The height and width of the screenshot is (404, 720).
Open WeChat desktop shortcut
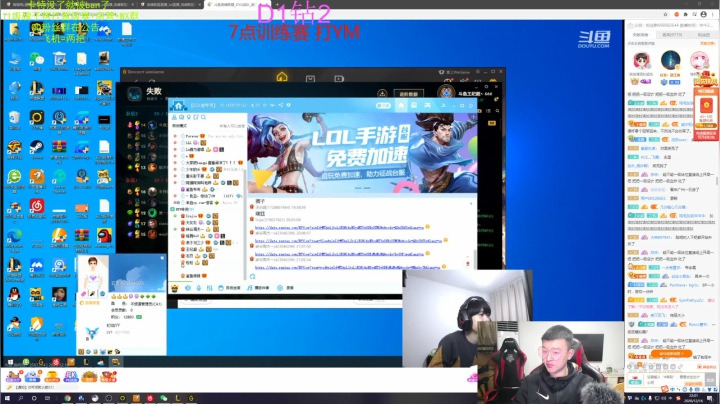point(37,60)
